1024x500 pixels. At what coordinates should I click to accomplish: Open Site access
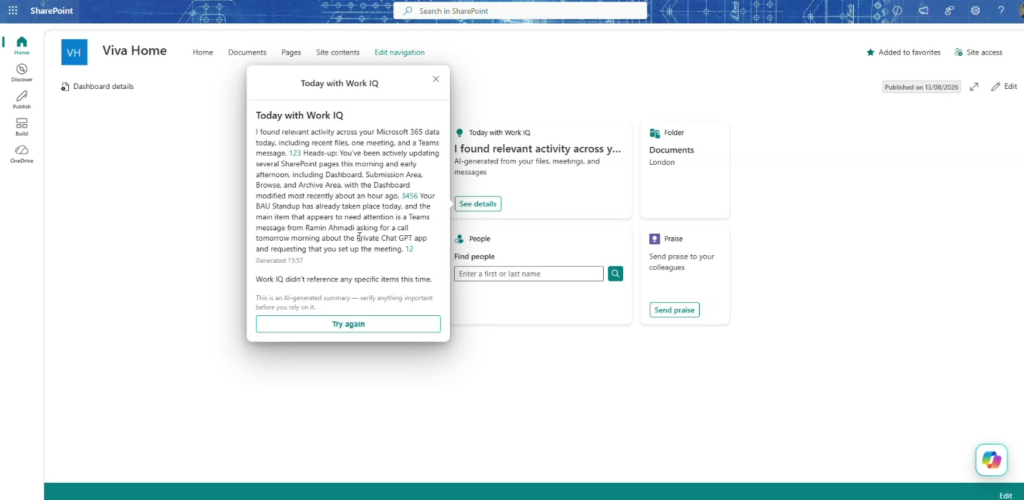978,52
